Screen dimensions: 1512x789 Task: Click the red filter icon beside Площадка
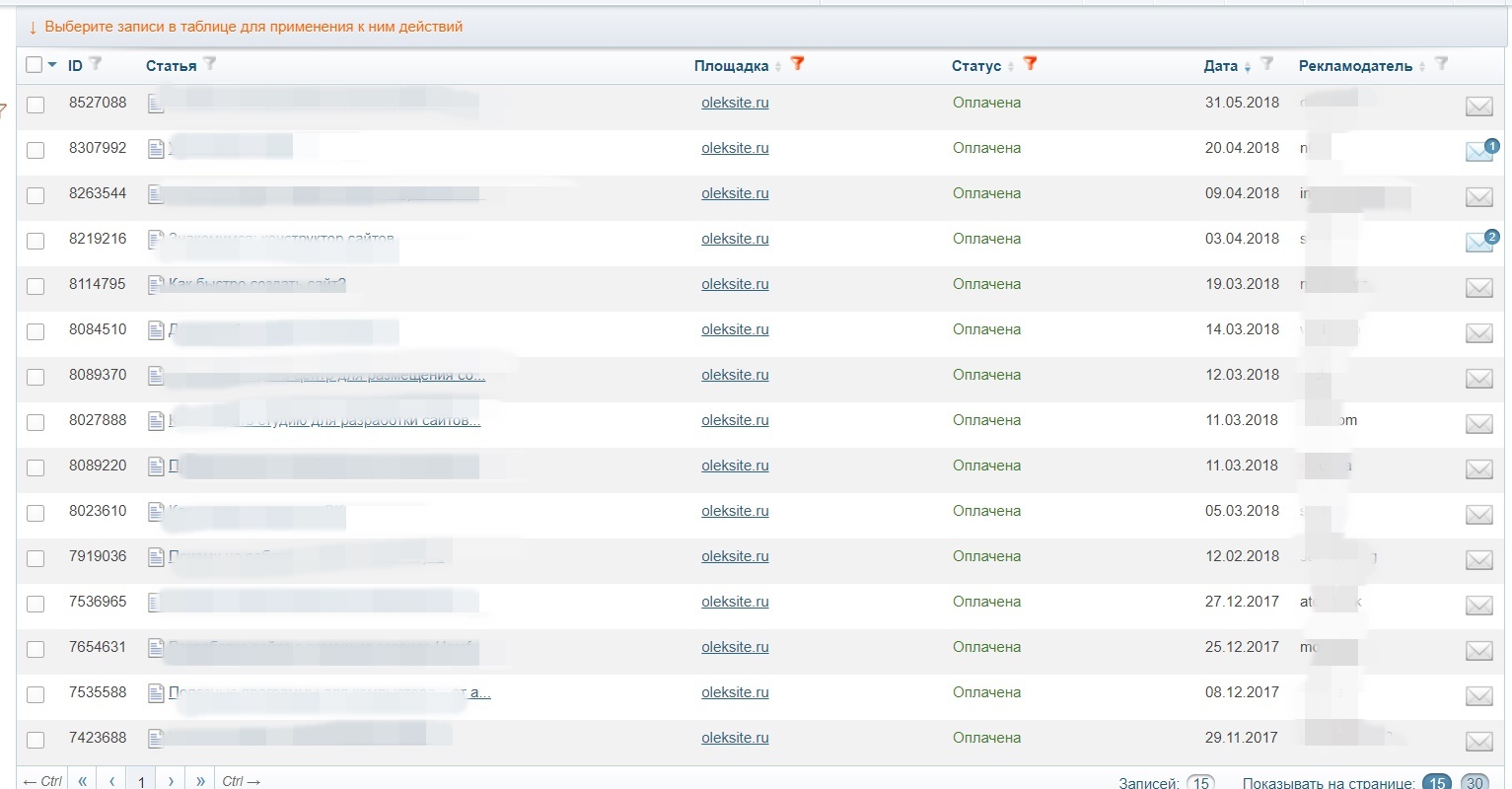coord(798,64)
